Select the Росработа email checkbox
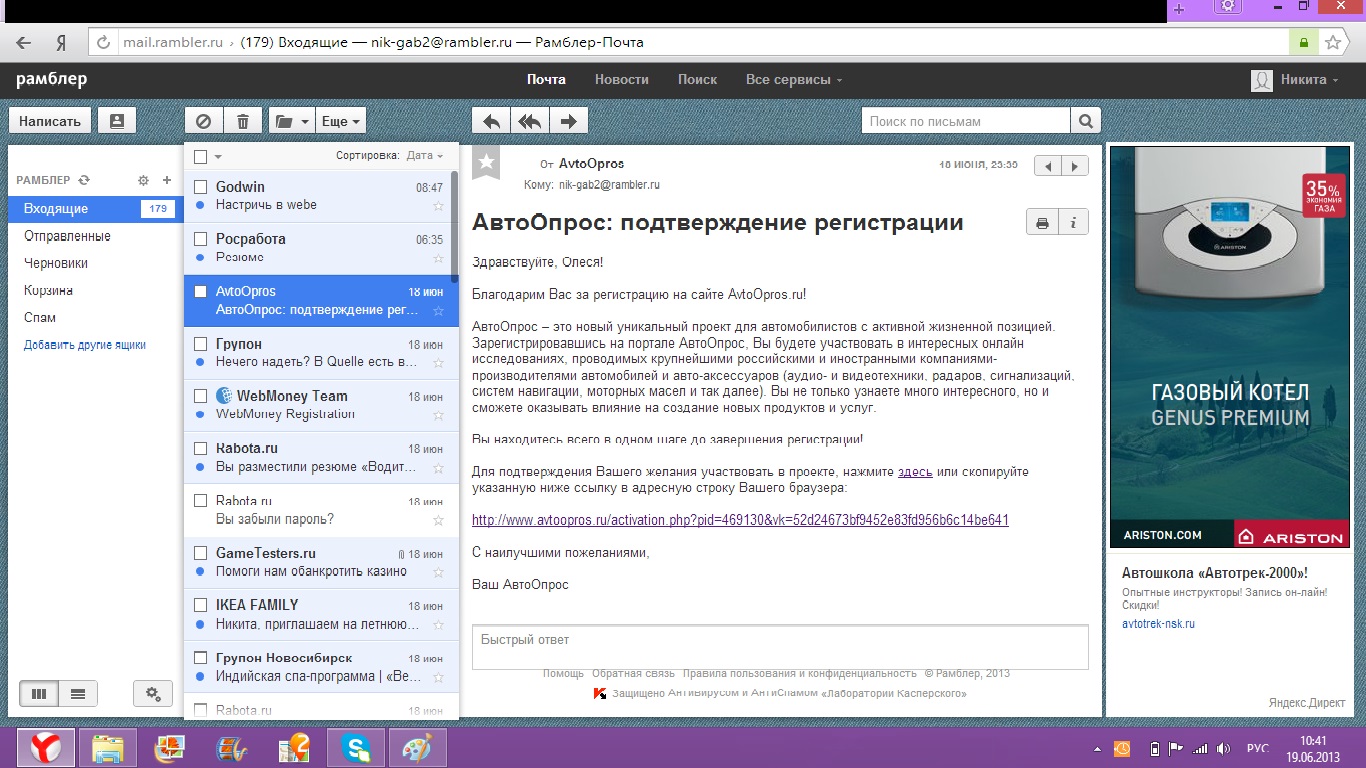This screenshot has width=1366, height=768. pyautogui.click(x=200, y=239)
